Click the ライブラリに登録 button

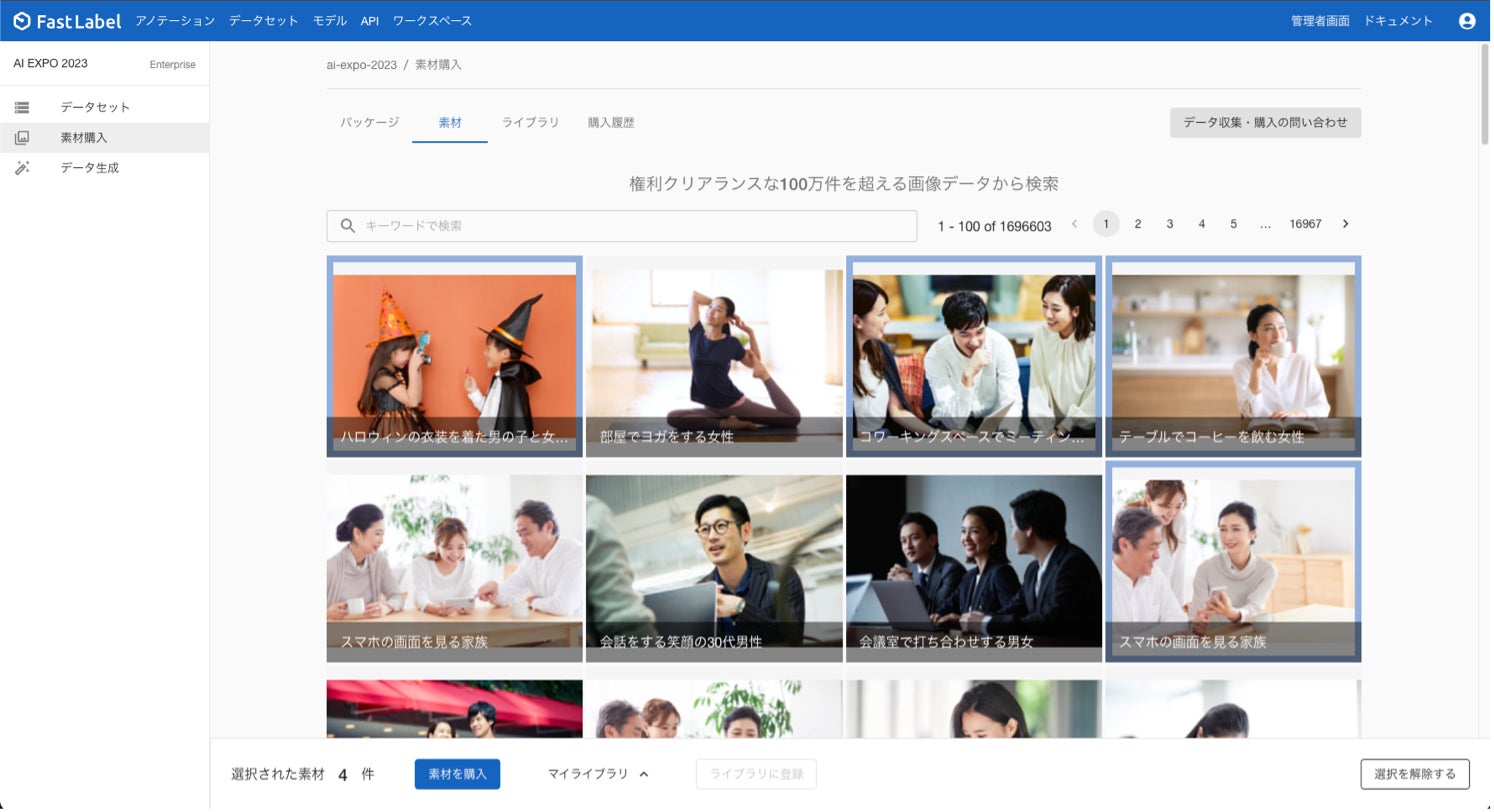coord(756,774)
